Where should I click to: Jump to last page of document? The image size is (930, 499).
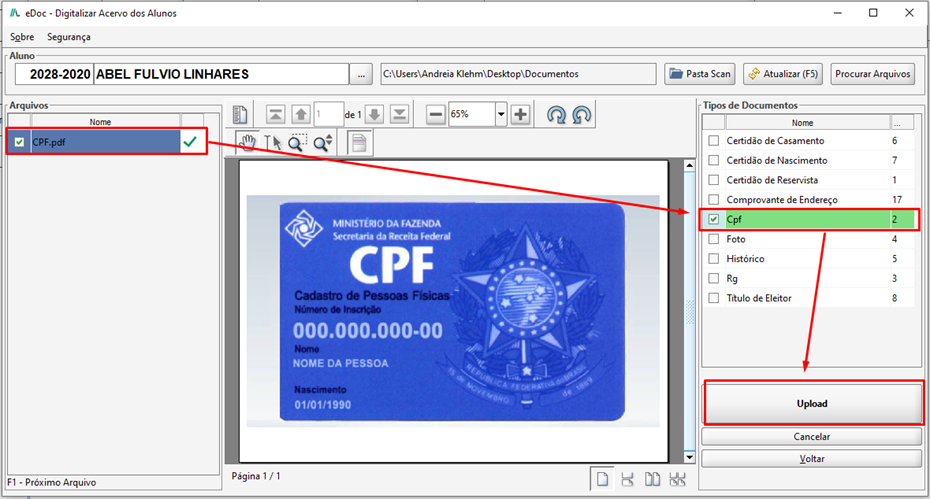tap(400, 115)
